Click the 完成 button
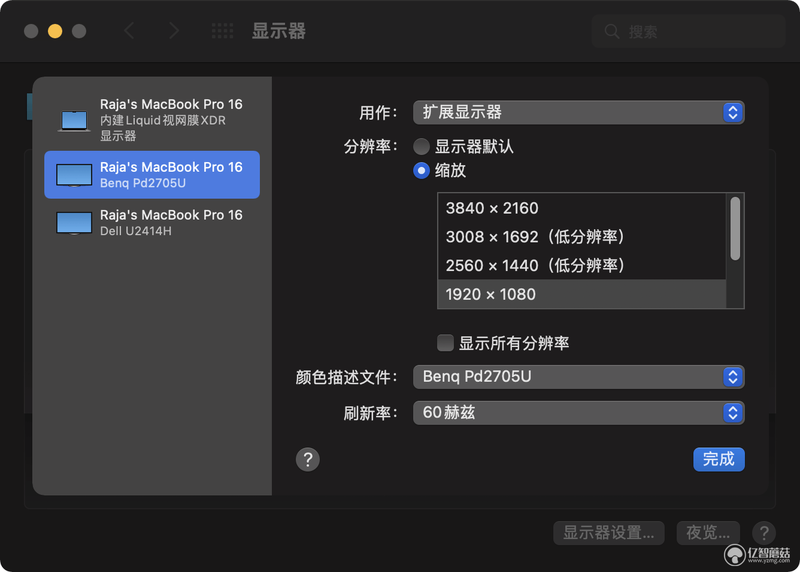Viewport: 800px width, 572px height. tap(718, 459)
